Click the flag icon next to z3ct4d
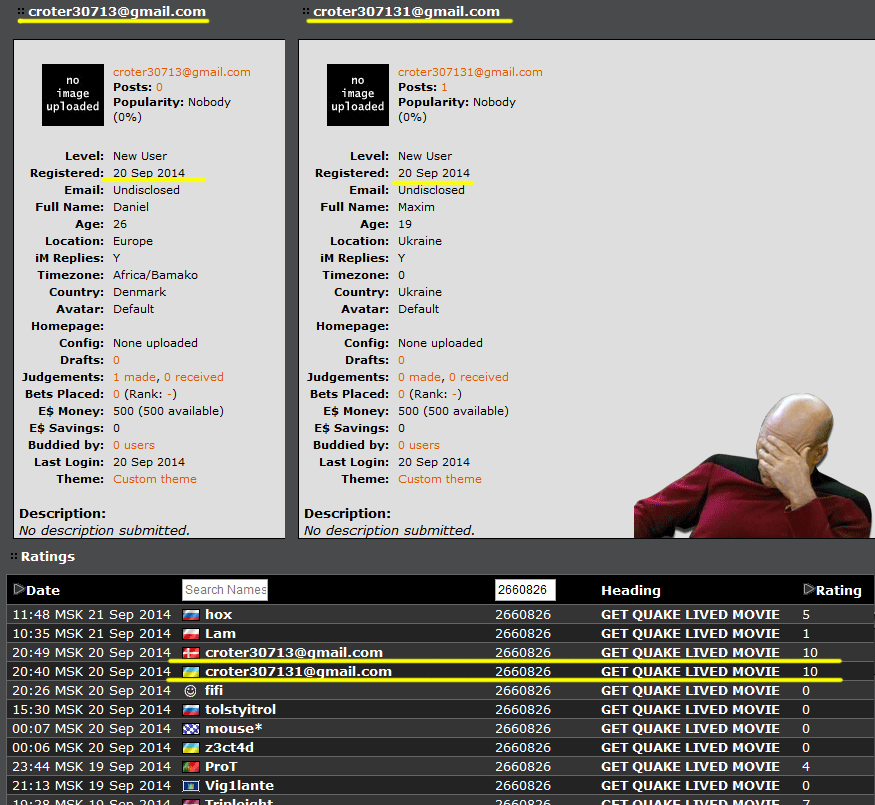The image size is (875, 805). point(190,748)
